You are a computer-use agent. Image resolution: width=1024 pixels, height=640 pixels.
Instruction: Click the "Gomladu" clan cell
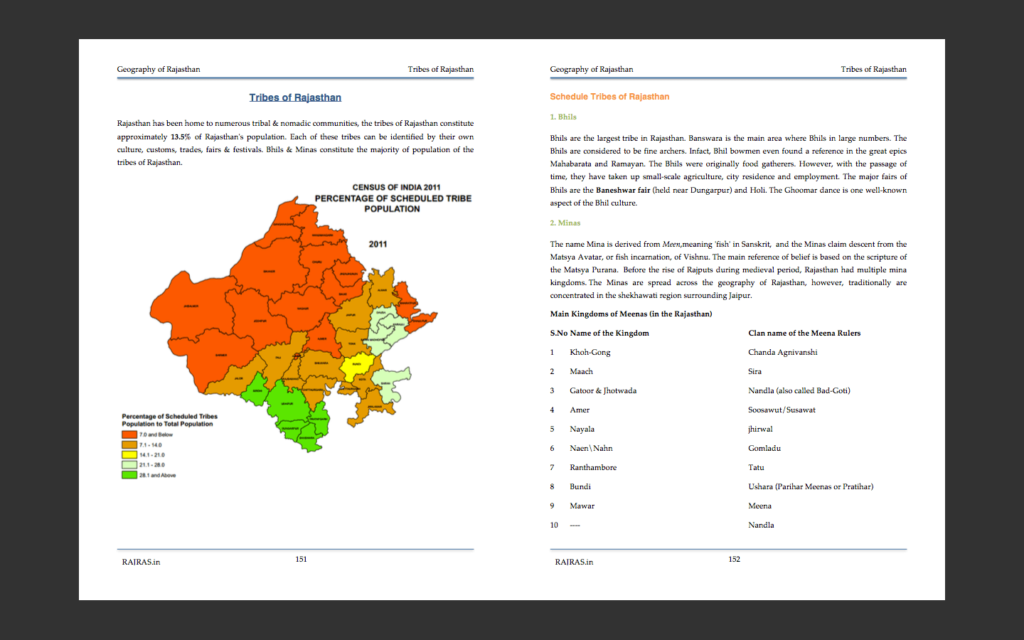(x=764, y=448)
